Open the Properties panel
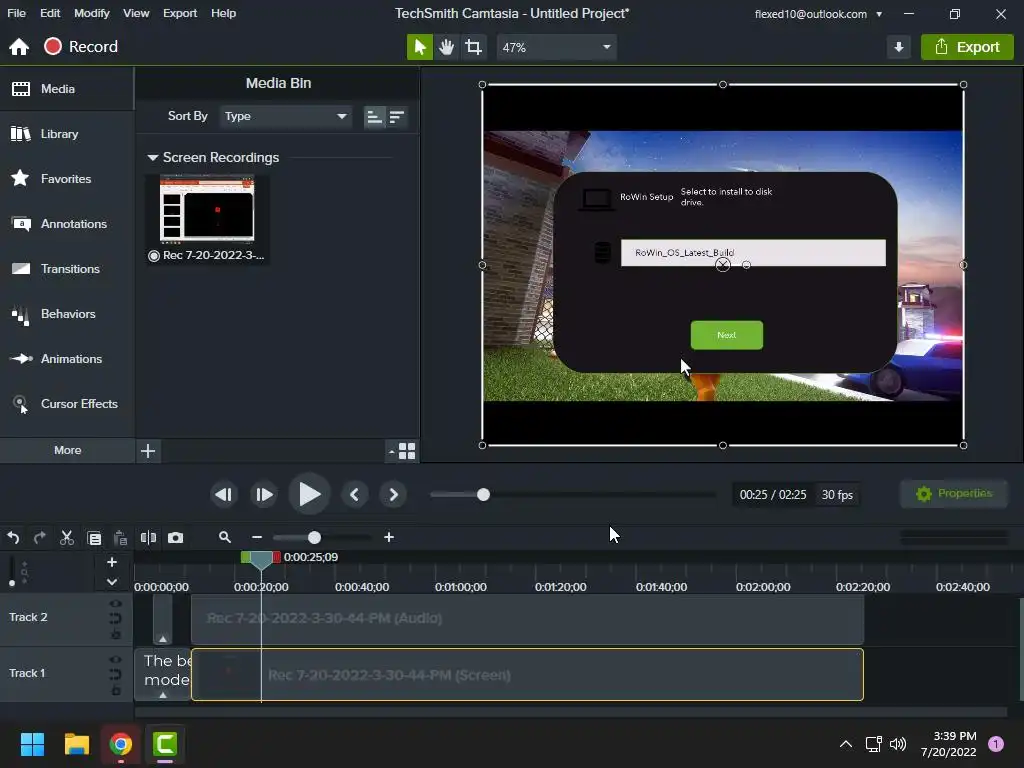1024x768 pixels. (954, 494)
